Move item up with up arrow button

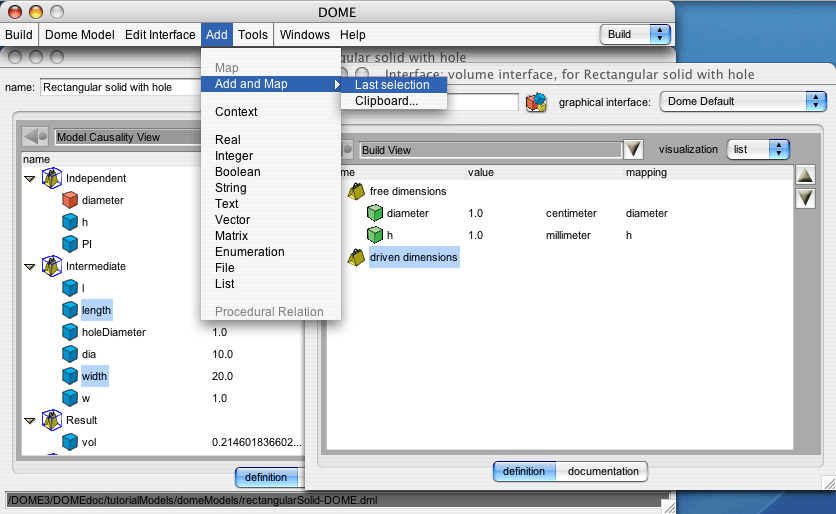coord(805,174)
